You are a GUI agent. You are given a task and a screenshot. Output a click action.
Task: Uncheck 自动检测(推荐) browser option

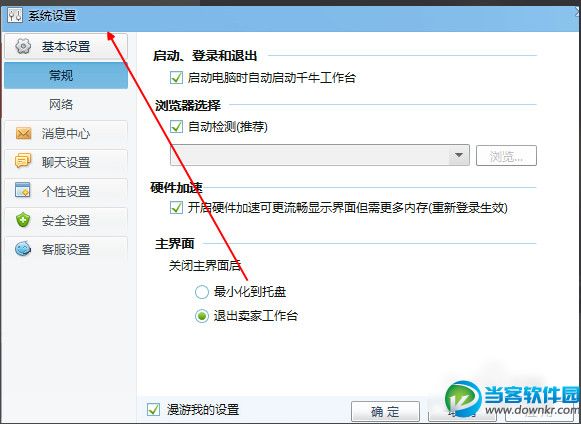[176, 127]
